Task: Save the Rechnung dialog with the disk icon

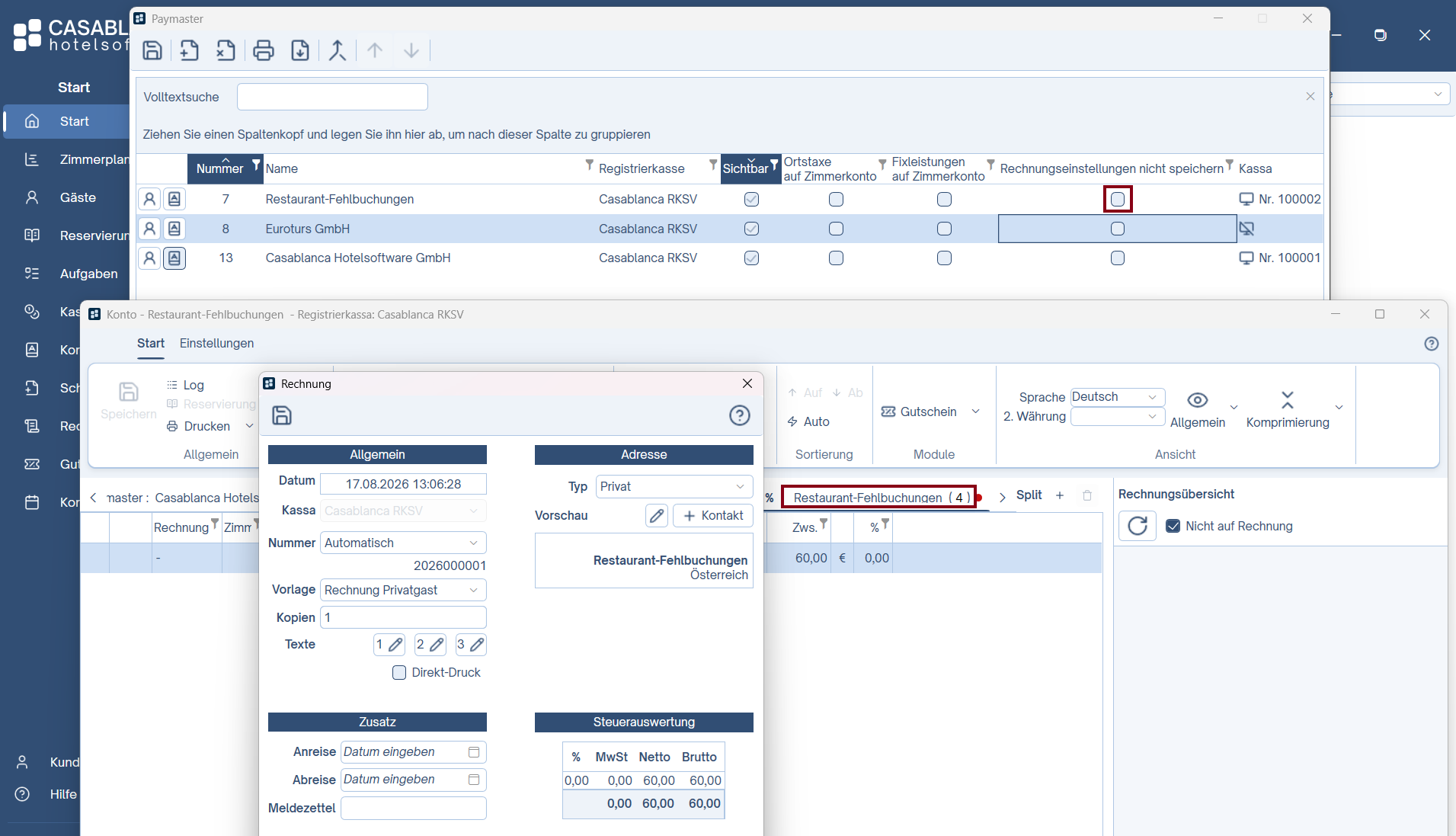Action: 282,415
